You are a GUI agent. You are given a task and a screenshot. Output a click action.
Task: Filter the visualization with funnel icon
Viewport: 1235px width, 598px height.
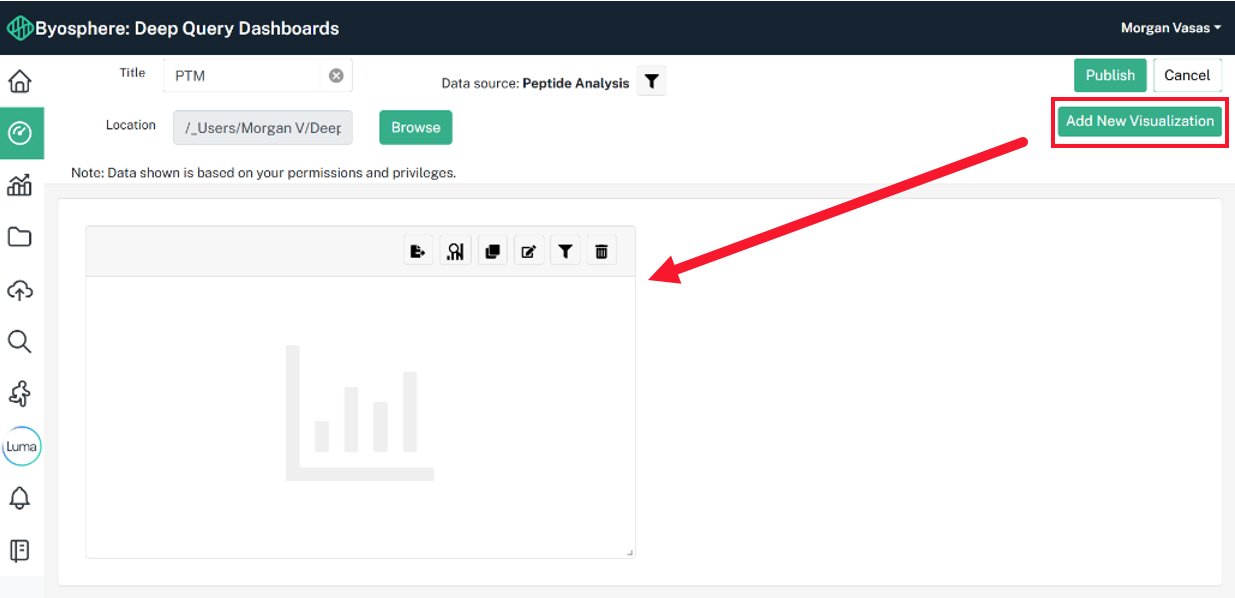pyautogui.click(x=565, y=251)
